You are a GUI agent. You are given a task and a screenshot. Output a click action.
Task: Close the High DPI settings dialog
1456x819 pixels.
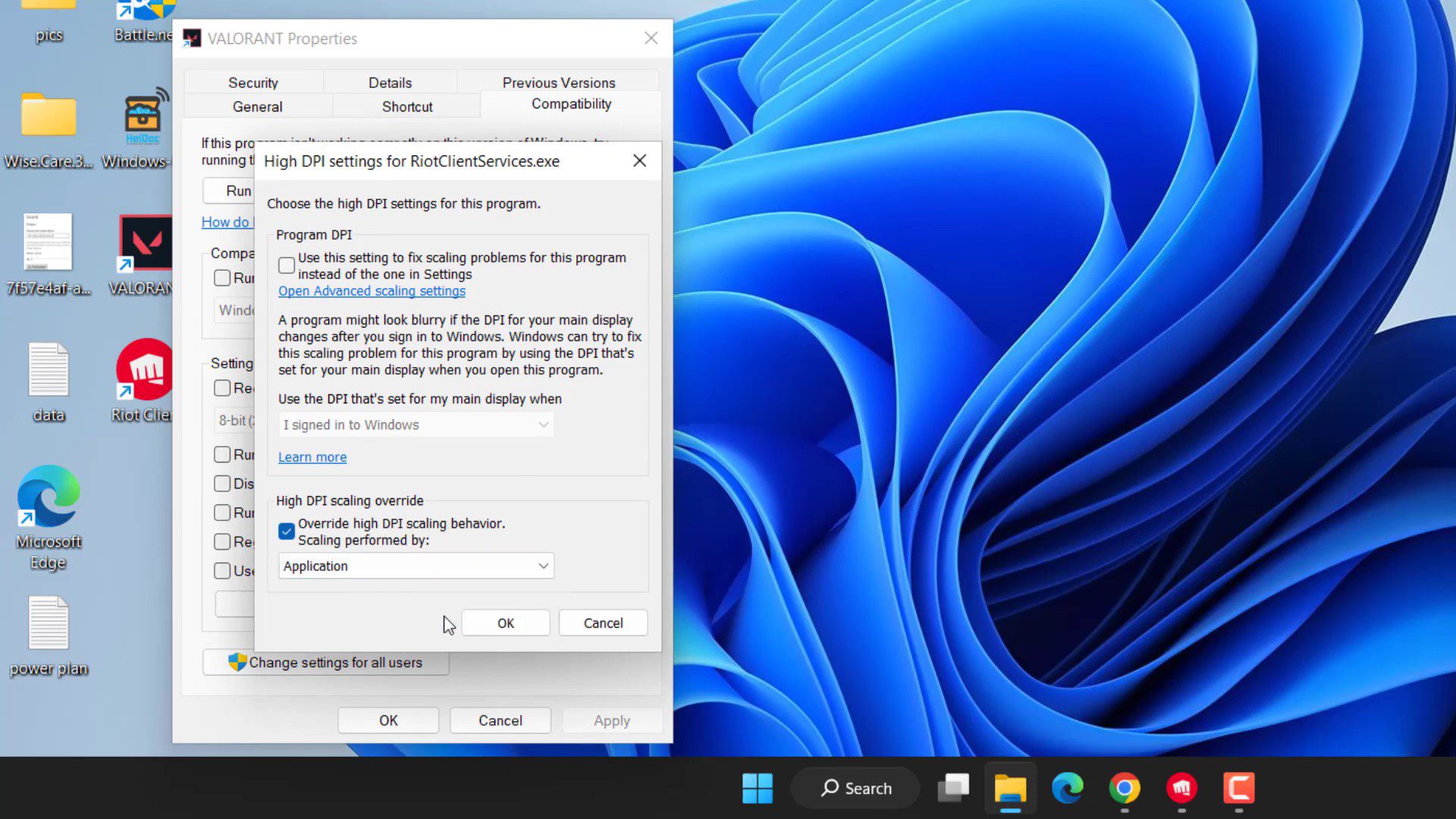[x=639, y=161]
